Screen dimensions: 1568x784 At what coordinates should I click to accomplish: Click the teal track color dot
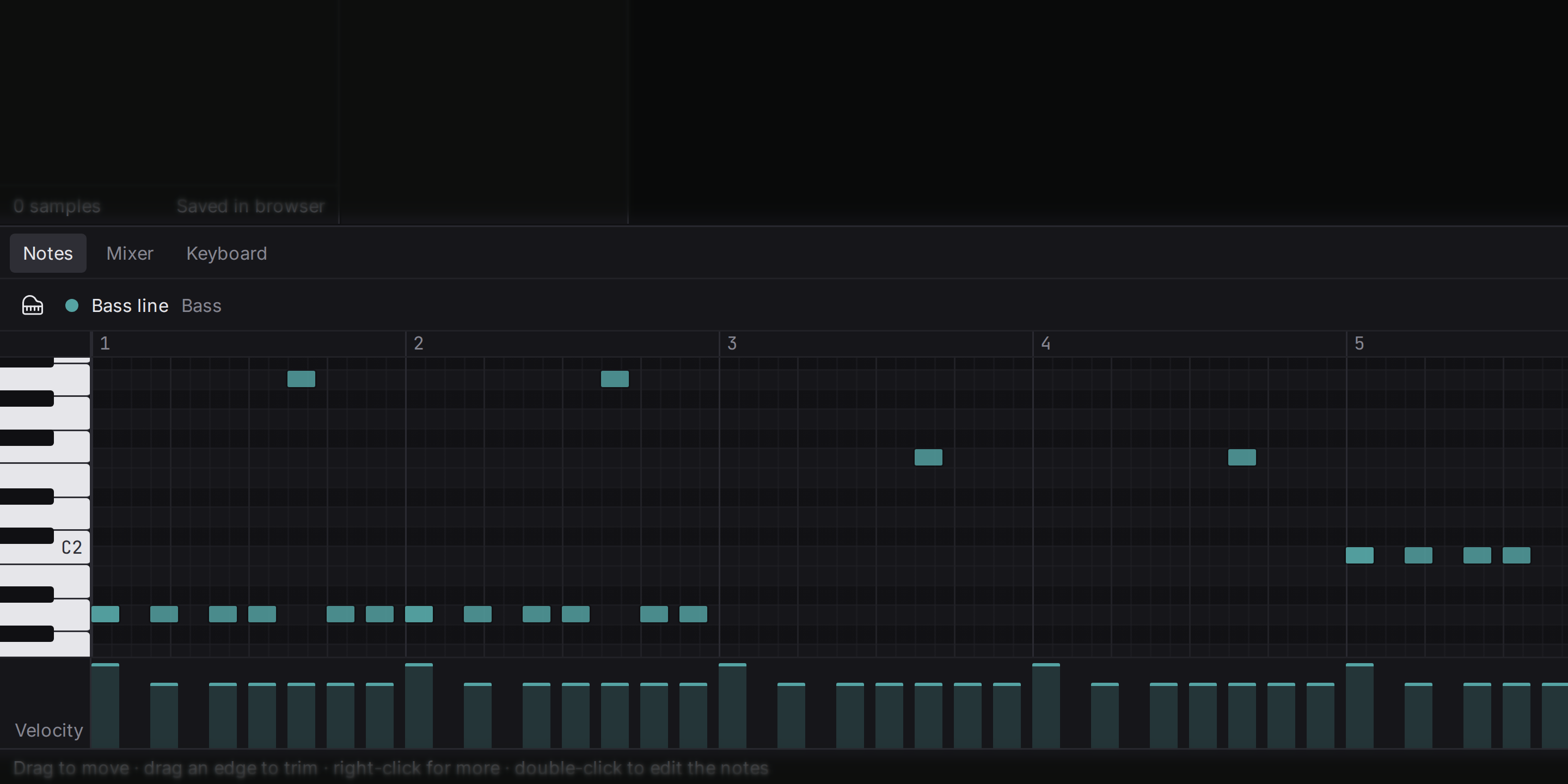[x=72, y=305]
